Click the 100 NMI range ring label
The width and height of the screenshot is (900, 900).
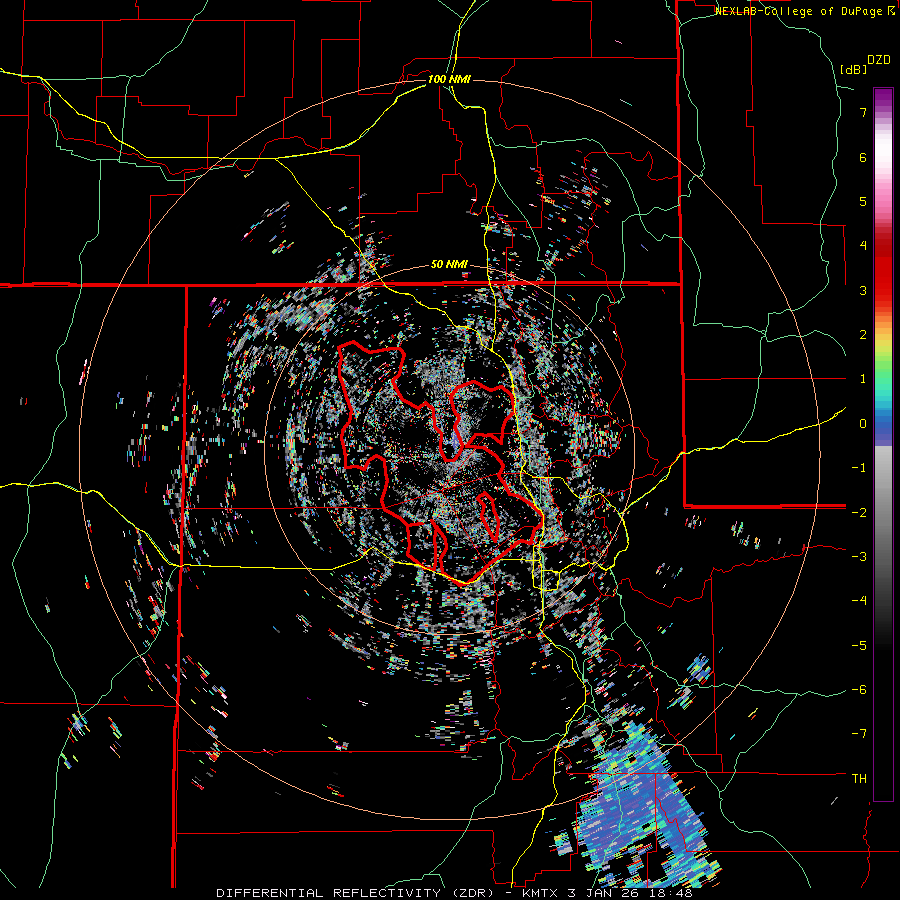[x=449, y=79]
